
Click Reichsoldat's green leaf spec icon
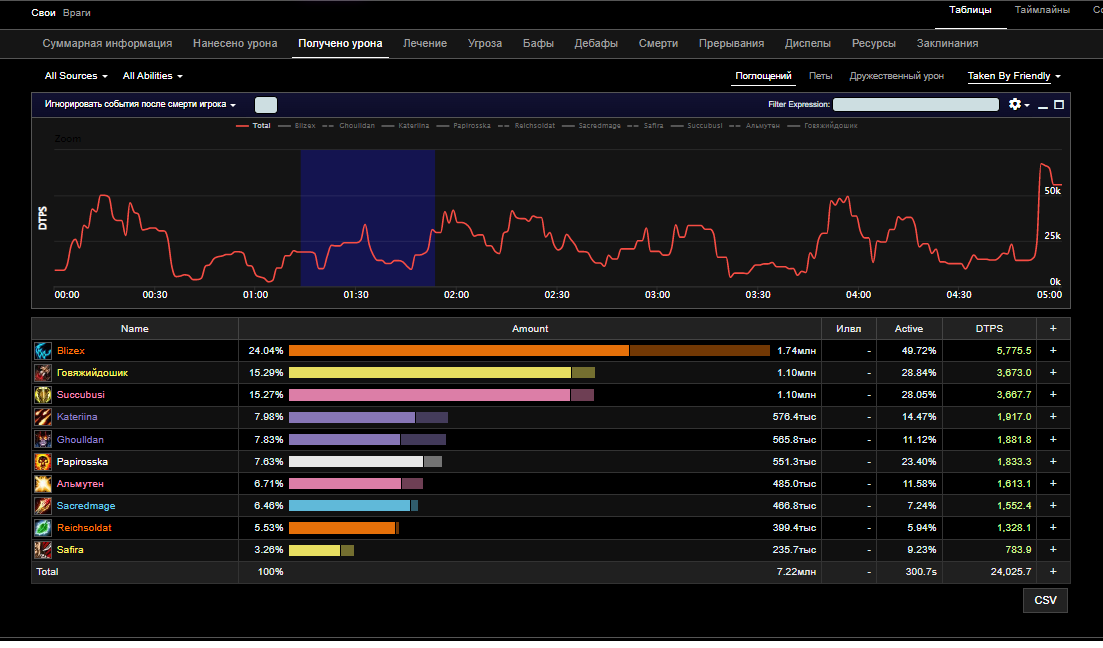coord(44,528)
